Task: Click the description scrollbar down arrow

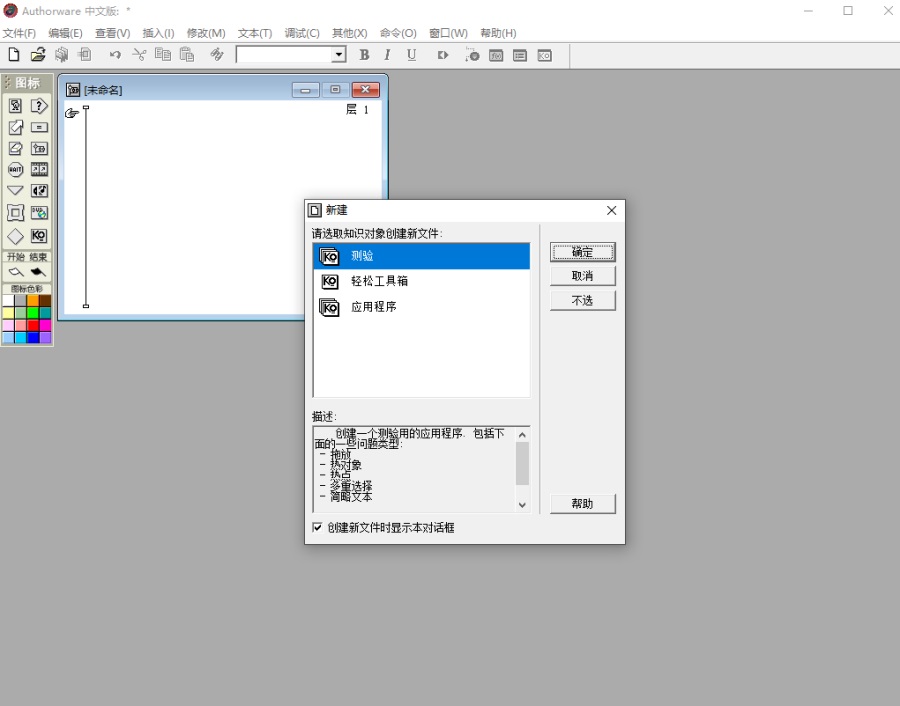Action: point(522,505)
